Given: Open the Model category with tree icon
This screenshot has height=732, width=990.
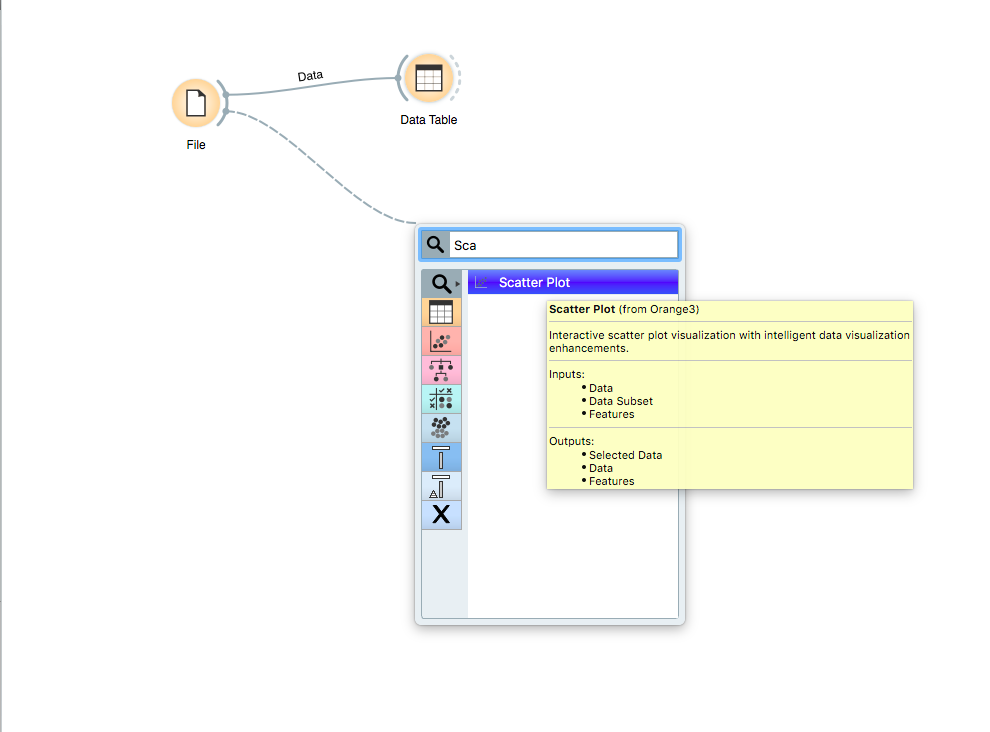Looking at the screenshot, I should [x=441, y=370].
